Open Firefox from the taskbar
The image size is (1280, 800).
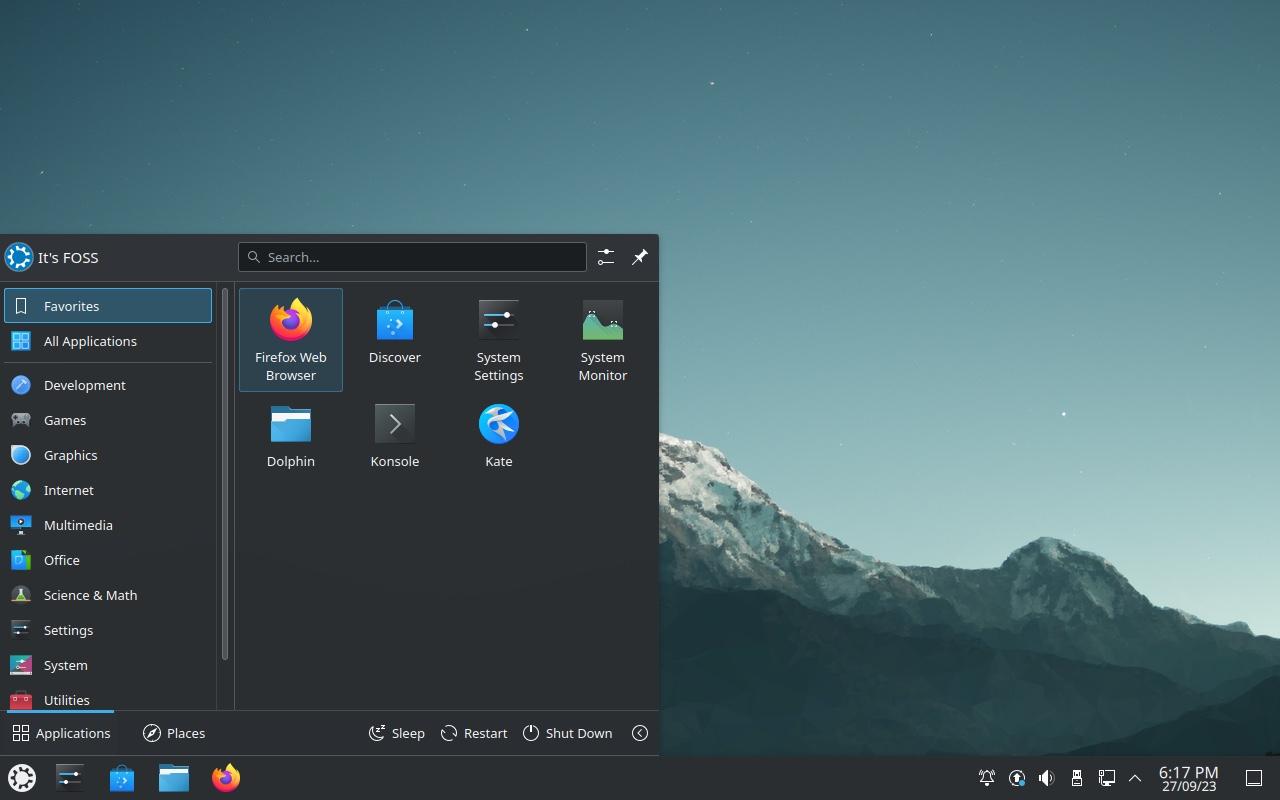[225, 777]
